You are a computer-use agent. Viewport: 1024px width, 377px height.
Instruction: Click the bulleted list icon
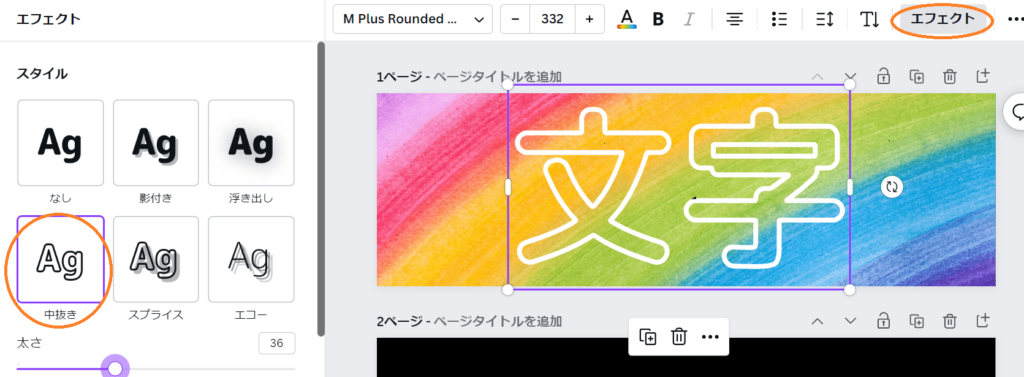coord(778,19)
